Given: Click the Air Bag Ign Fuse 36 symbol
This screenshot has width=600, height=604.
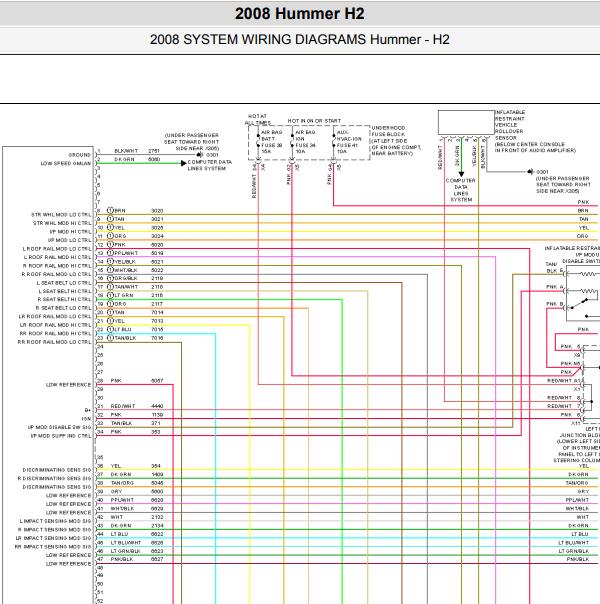Looking at the screenshot, I should click(x=292, y=143).
